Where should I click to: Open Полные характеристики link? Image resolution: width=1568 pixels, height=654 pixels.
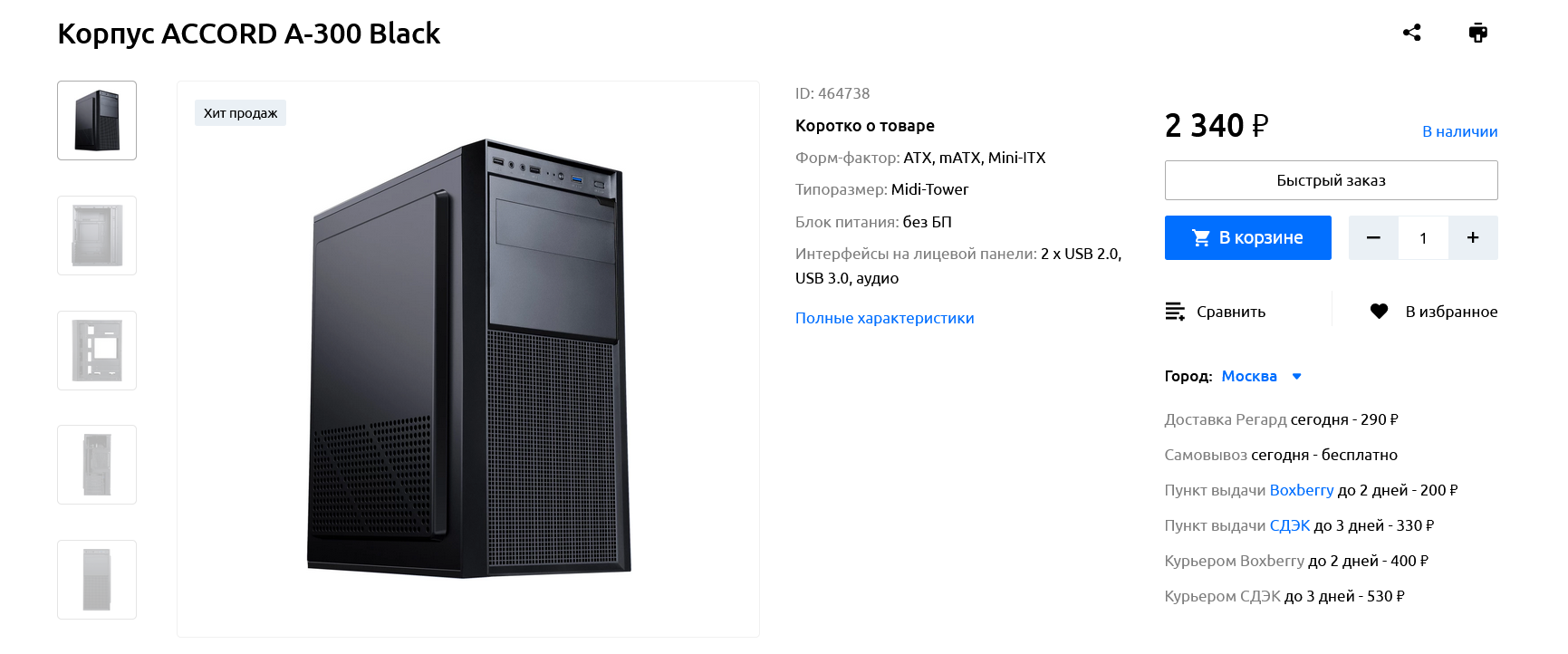click(884, 318)
